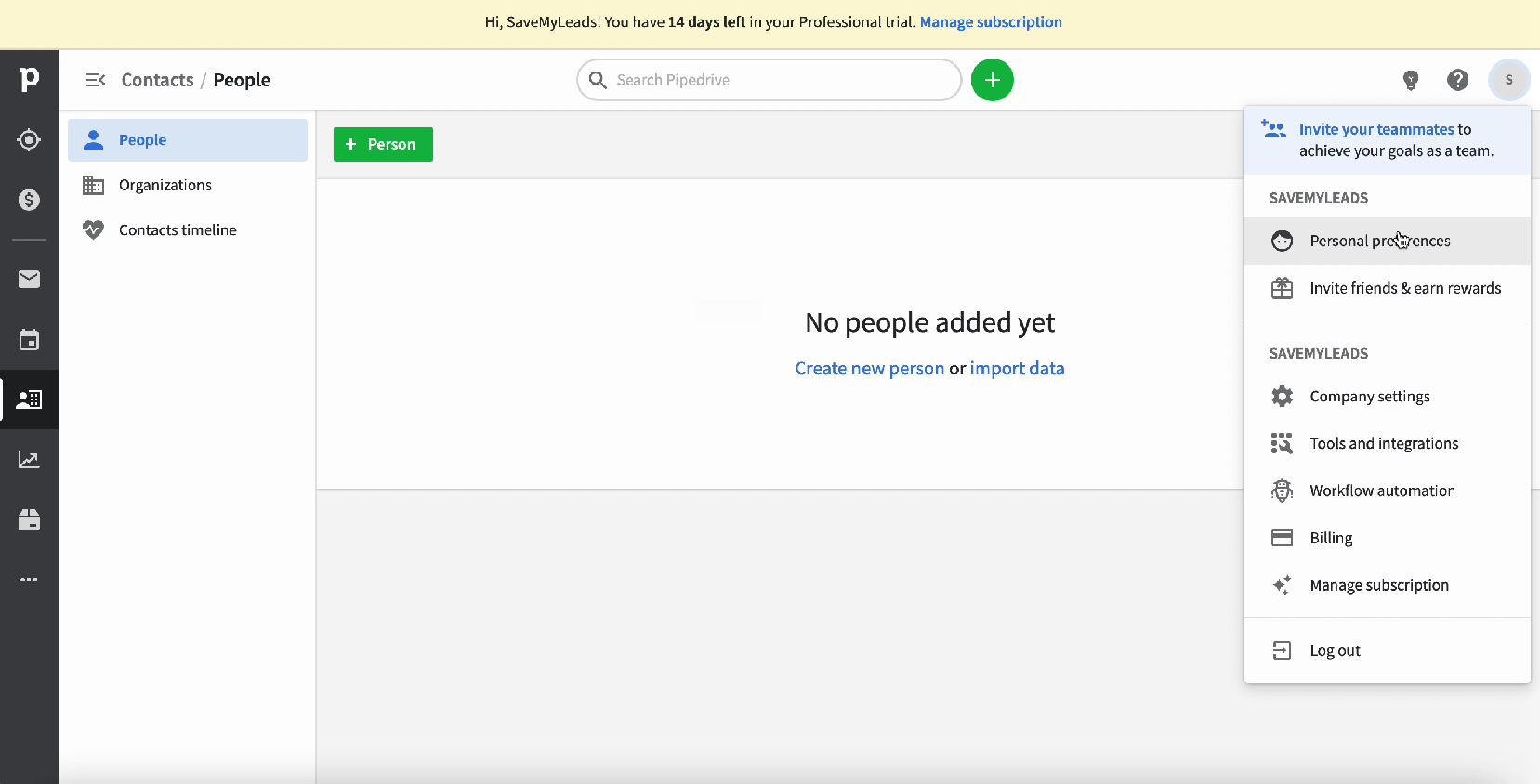Click the Invite teammates people icon
Screen dimensions: 1540x784
click(1273, 129)
